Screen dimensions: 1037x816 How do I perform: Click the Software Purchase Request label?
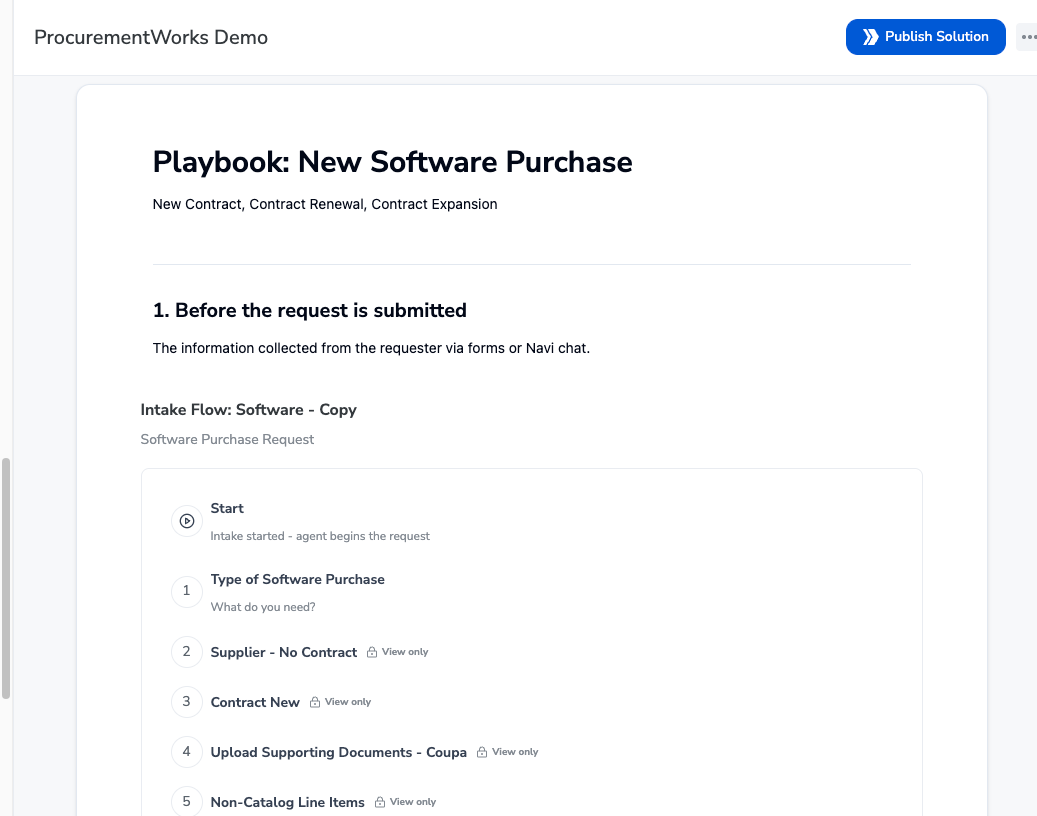(x=227, y=440)
